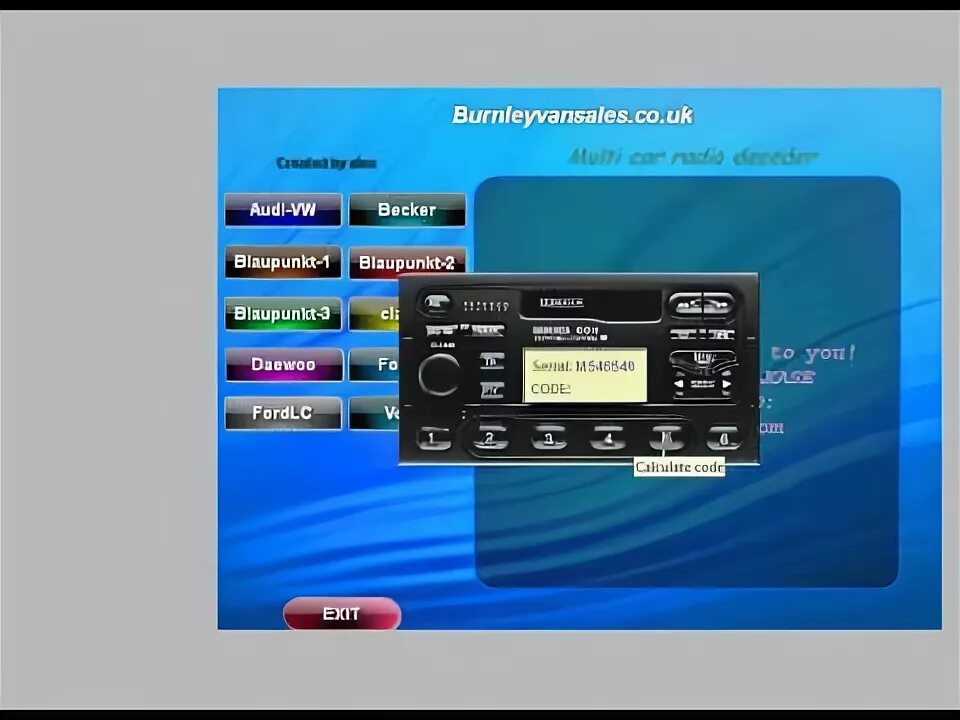Choose the Blaupunkt-3 decoder button
Image resolution: width=960 pixels, height=720 pixels.
(283, 314)
